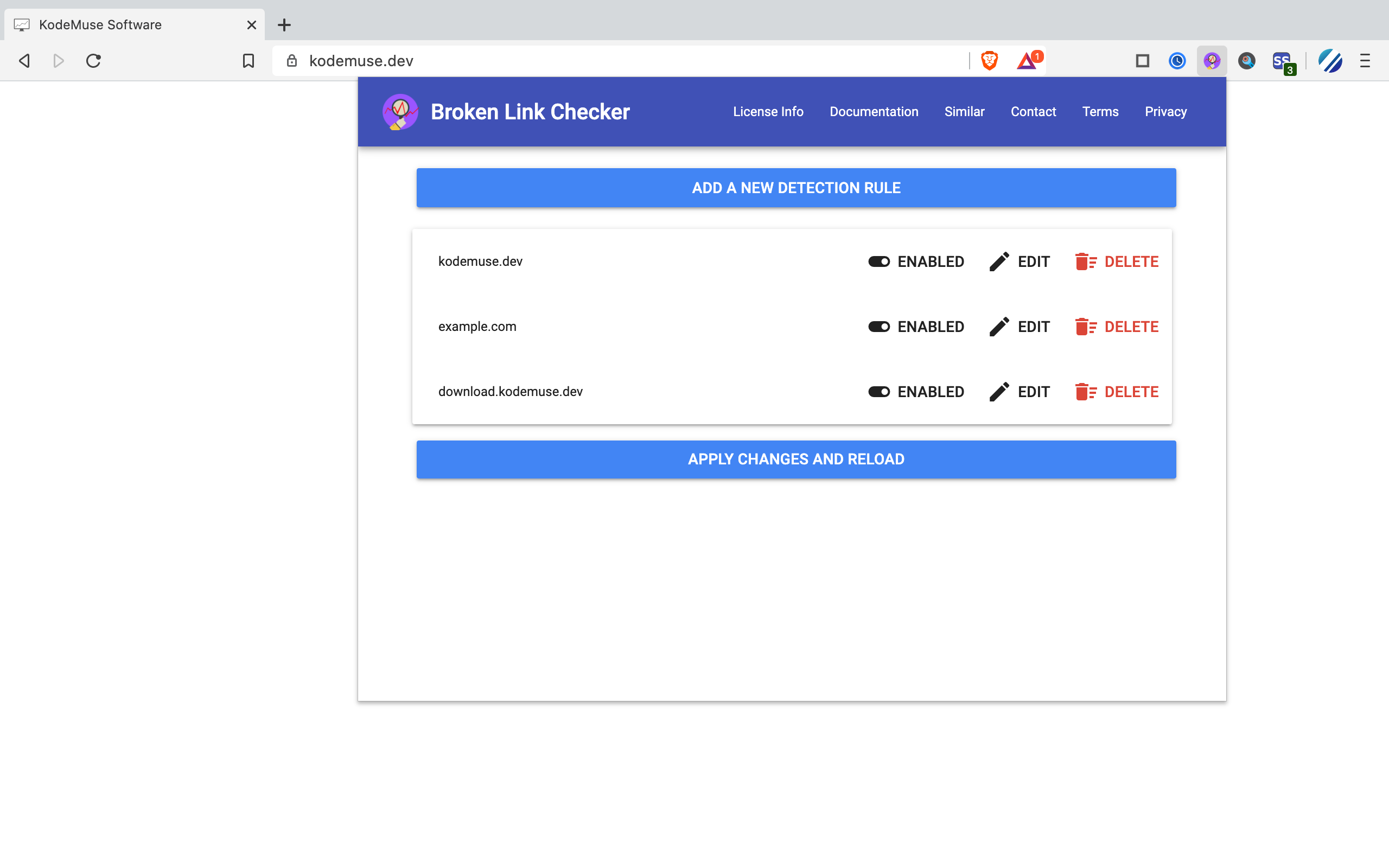Reload the page with the refresh icon
This screenshot has width=1389, height=868.
coord(93,60)
